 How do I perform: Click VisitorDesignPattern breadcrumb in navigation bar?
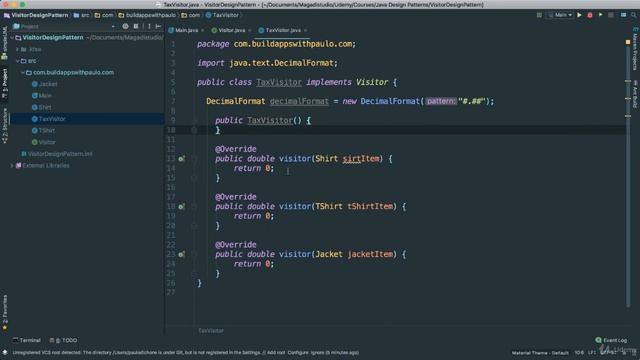pyautogui.click(x=36, y=15)
